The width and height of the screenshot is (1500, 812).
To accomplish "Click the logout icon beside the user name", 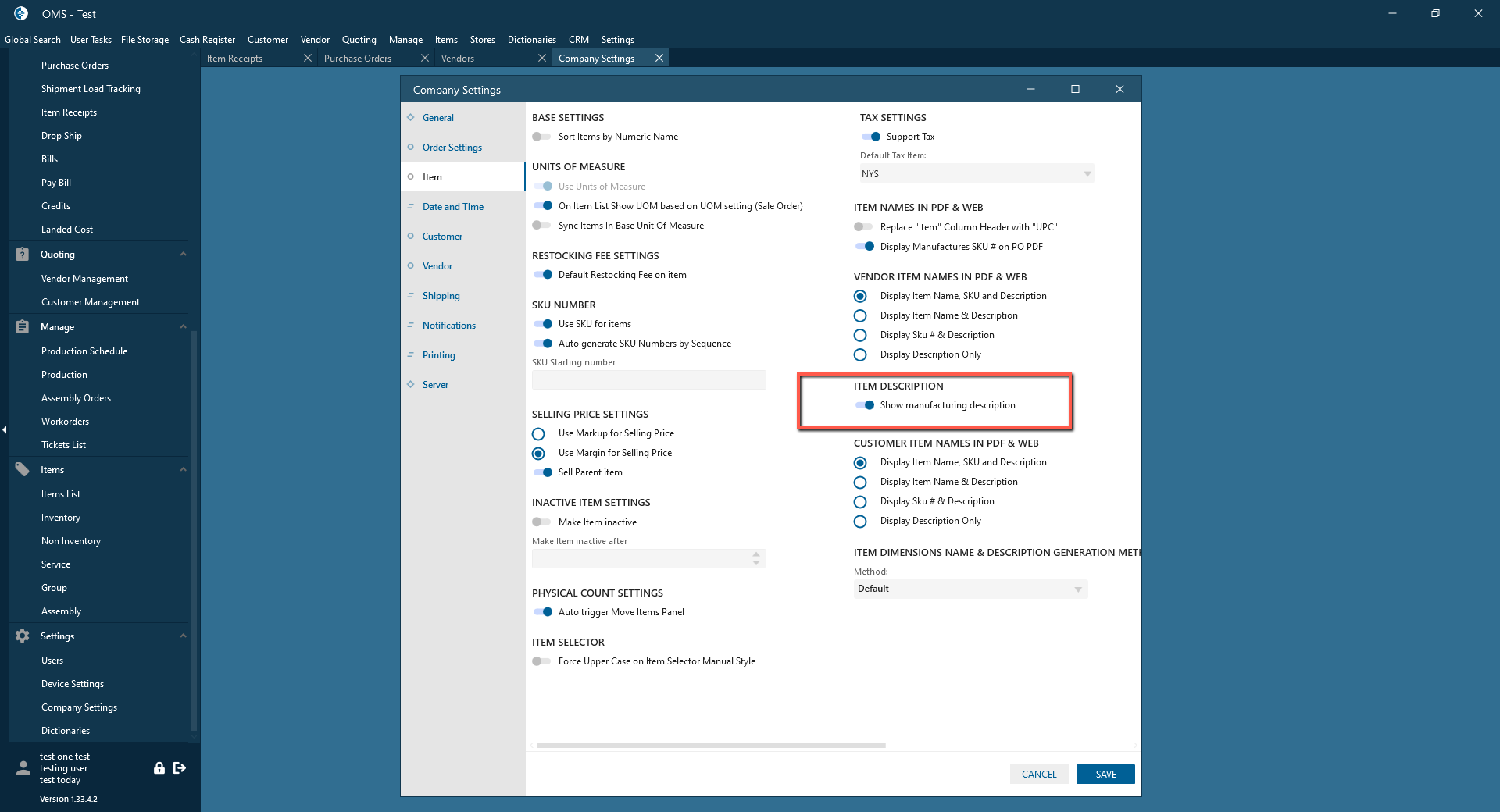I will (x=180, y=768).
